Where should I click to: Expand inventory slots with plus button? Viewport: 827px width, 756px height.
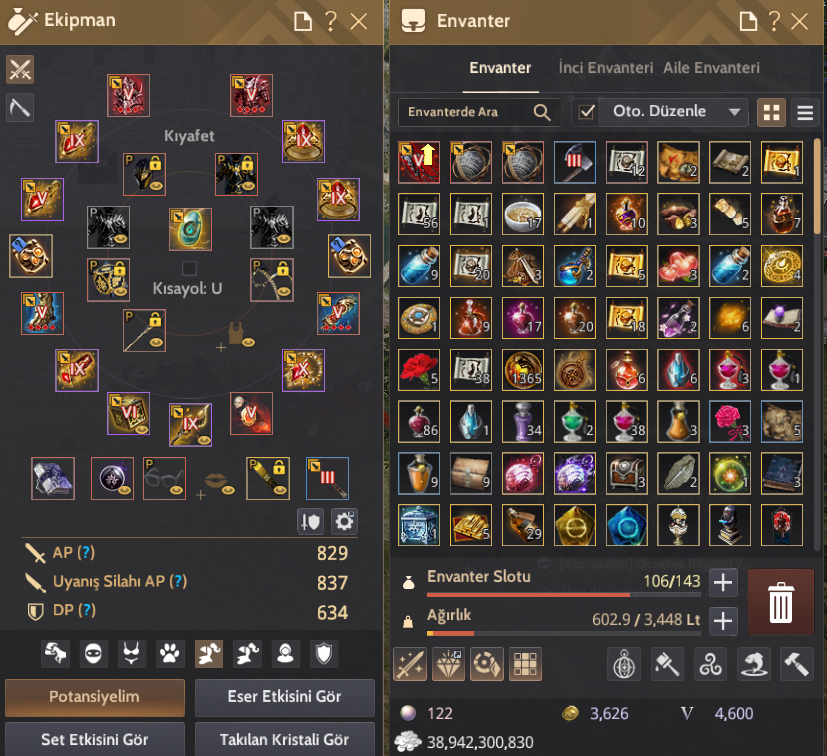[x=723, y=583]
